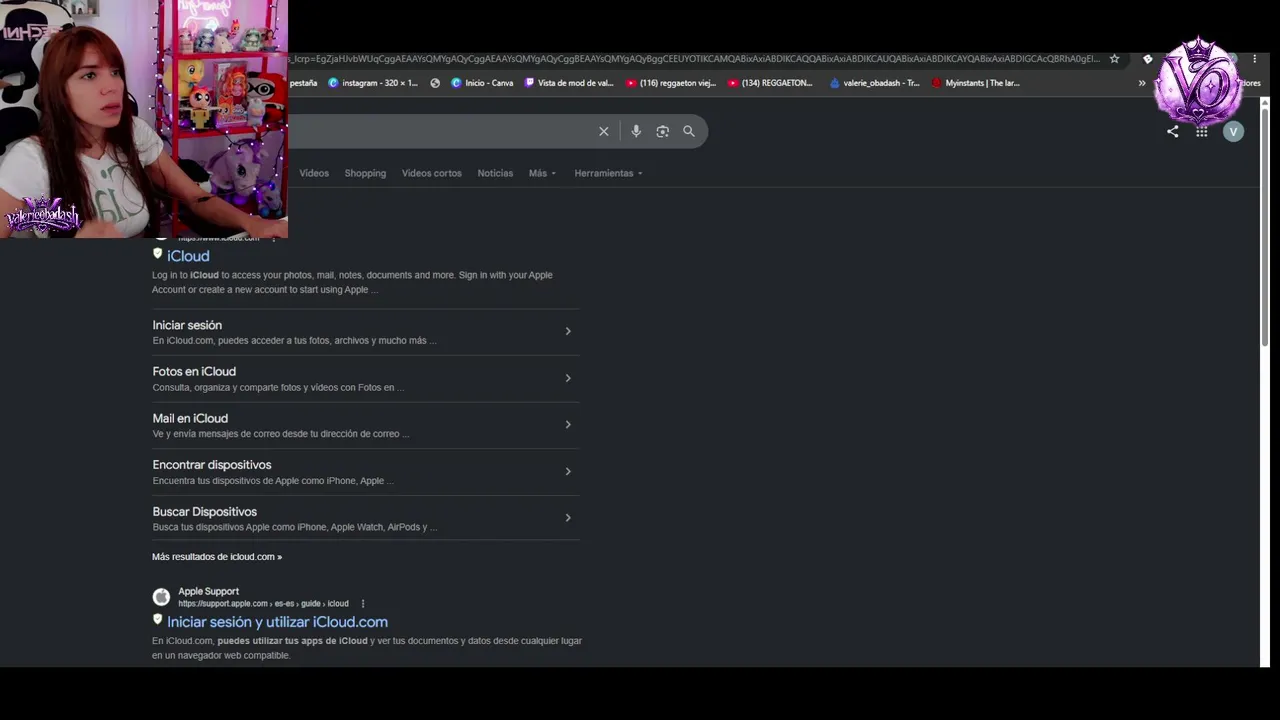Screen dimensions: 1280x720
Task: Click the support.apple.com URL breadcrumb
Action: tap(263, 604)
